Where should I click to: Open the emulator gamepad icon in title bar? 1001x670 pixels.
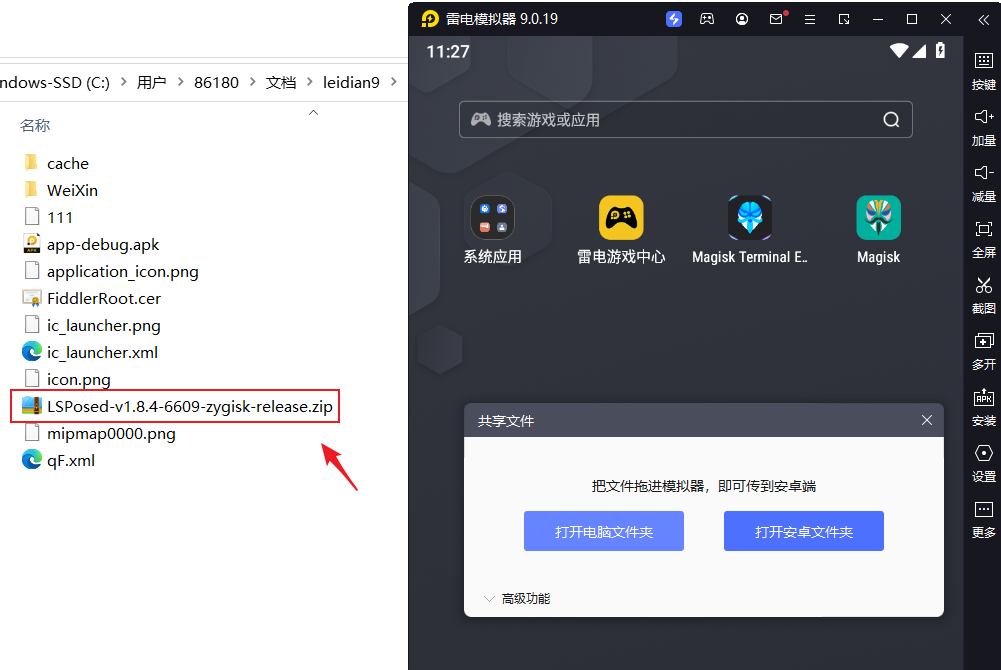(x=707, y=19)
